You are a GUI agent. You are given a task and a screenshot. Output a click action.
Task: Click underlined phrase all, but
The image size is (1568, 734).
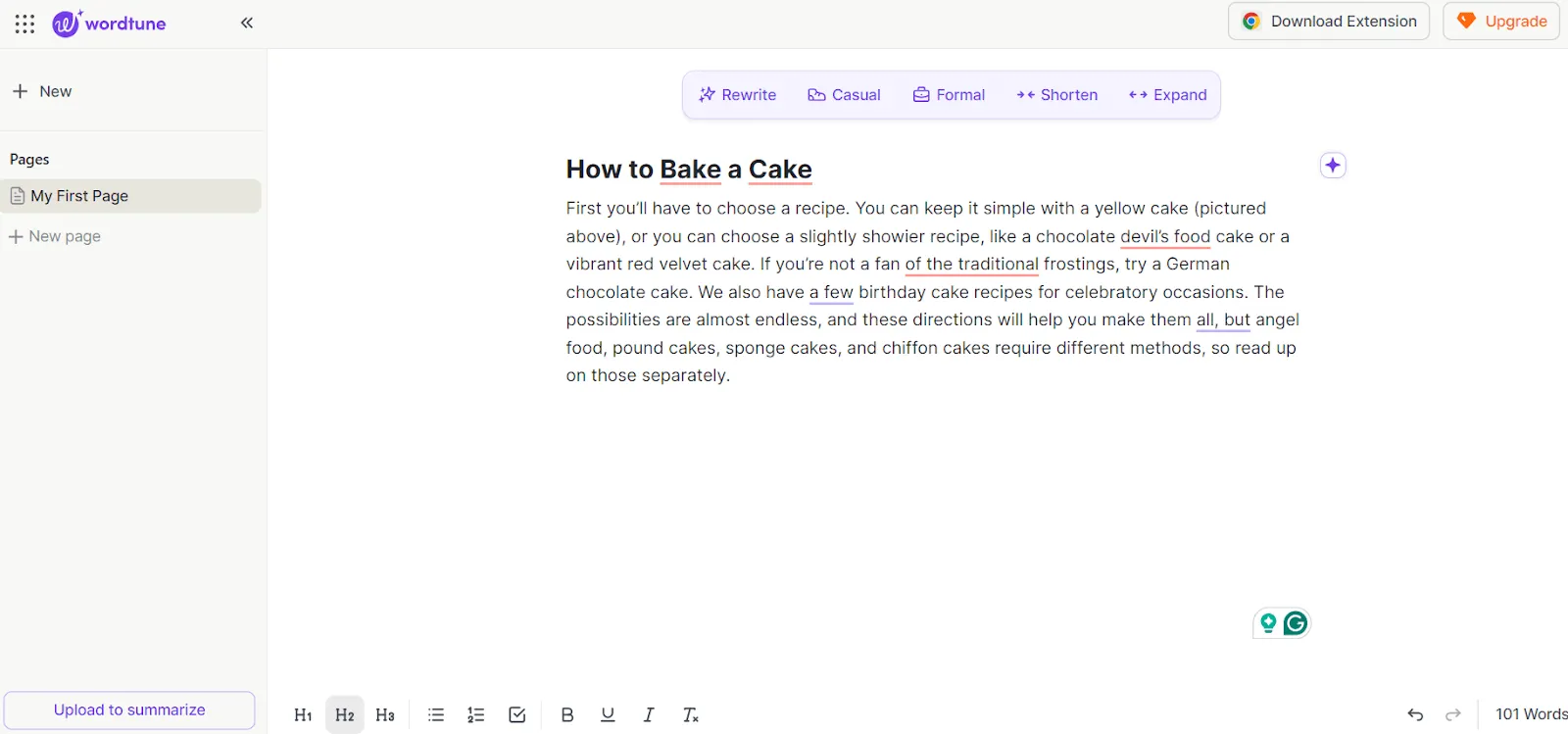pos(1223,319)
